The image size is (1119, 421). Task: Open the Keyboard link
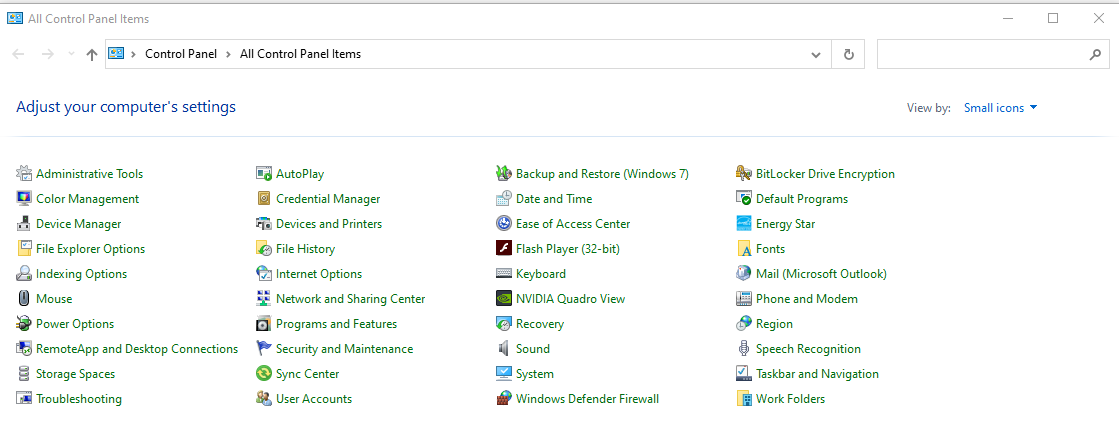coord(541,273)
